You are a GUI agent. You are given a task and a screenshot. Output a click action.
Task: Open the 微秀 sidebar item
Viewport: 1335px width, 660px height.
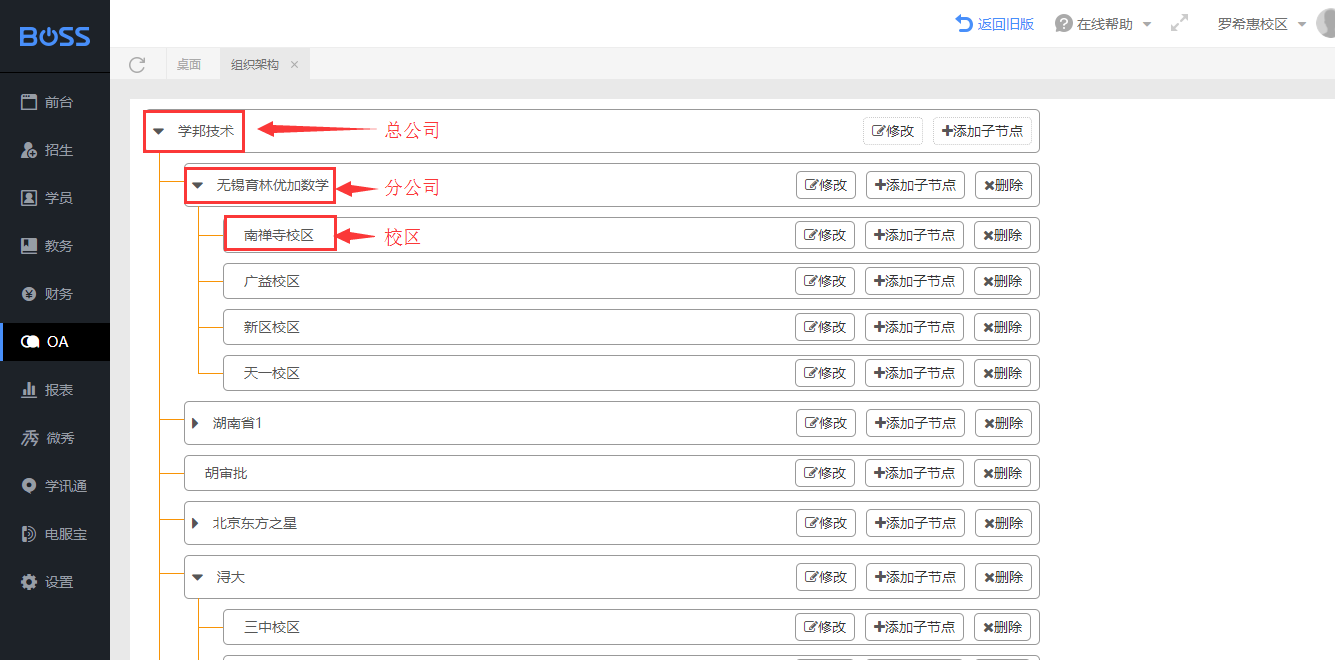point(55,438)
